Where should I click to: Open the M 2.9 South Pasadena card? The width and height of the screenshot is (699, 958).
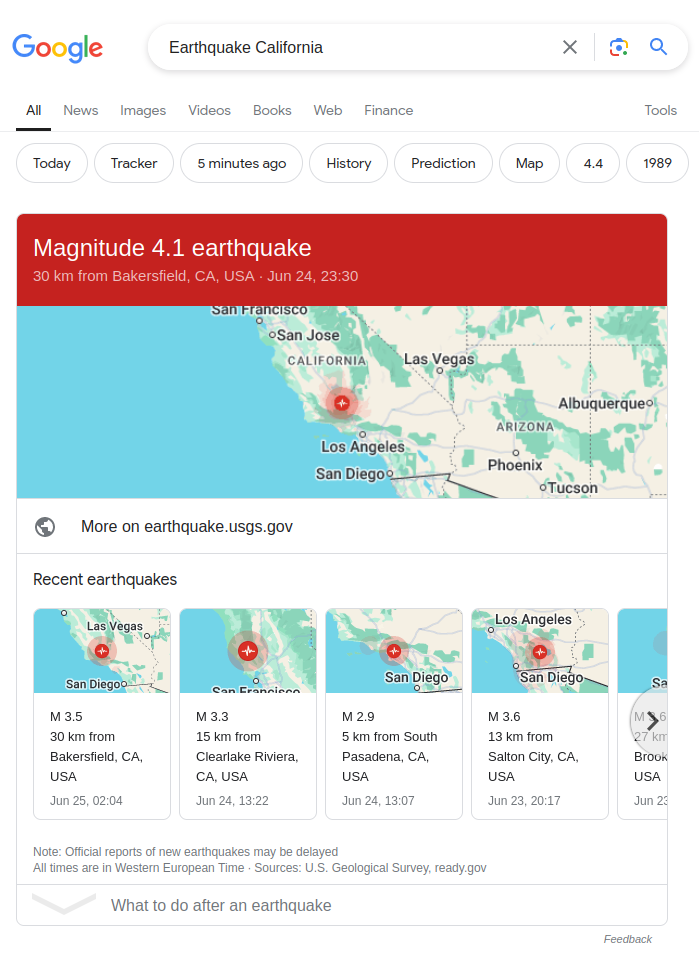coord(393,713)
